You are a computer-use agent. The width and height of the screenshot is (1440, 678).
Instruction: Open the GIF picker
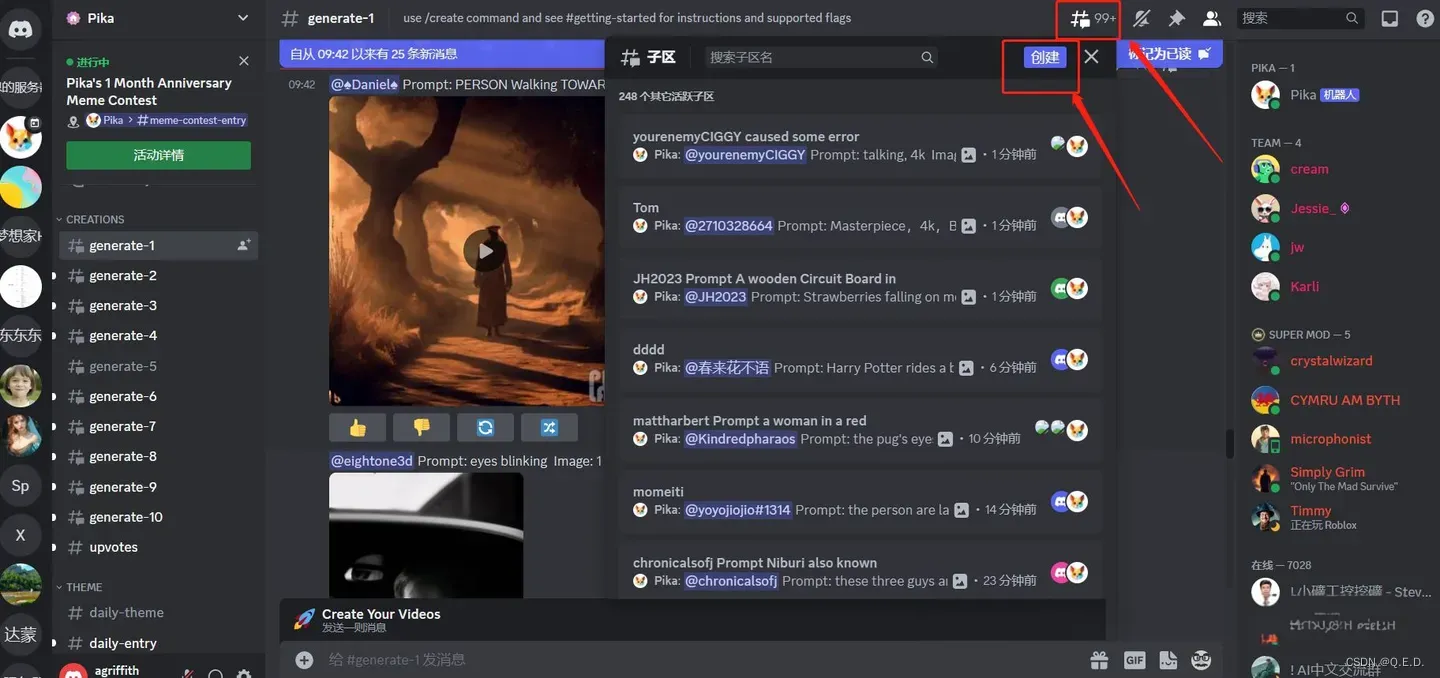[1134, 660]
